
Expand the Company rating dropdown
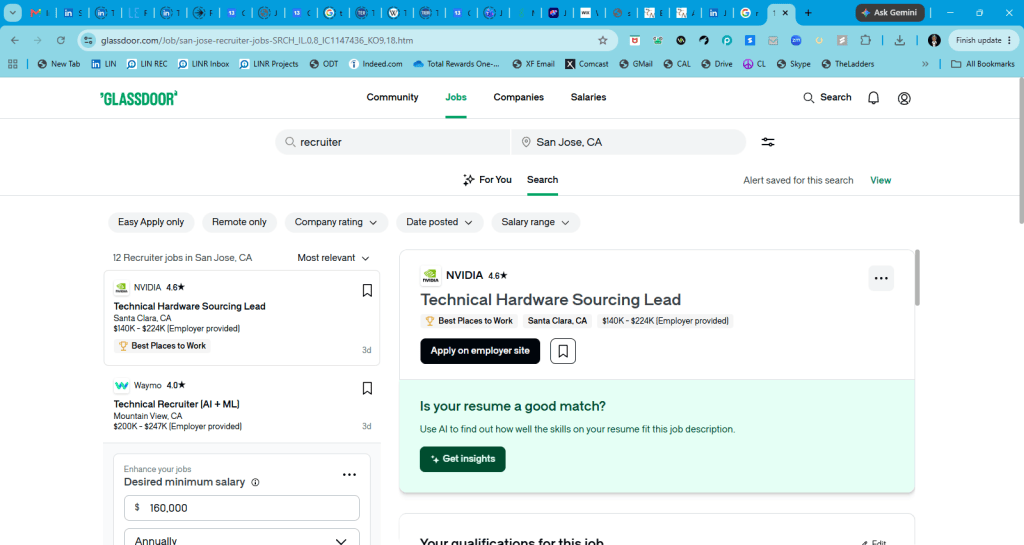coord(336,222)
